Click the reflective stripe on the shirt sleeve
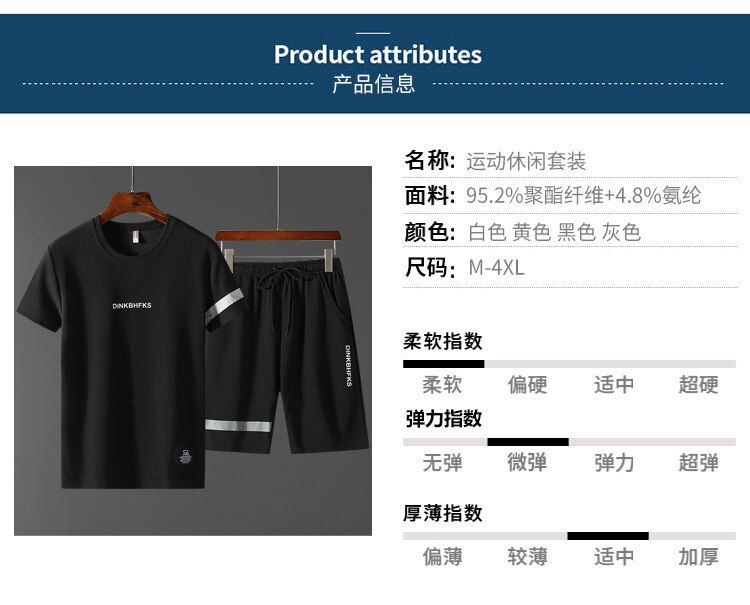This screenshot has width=750, height=605. point(224,306)
